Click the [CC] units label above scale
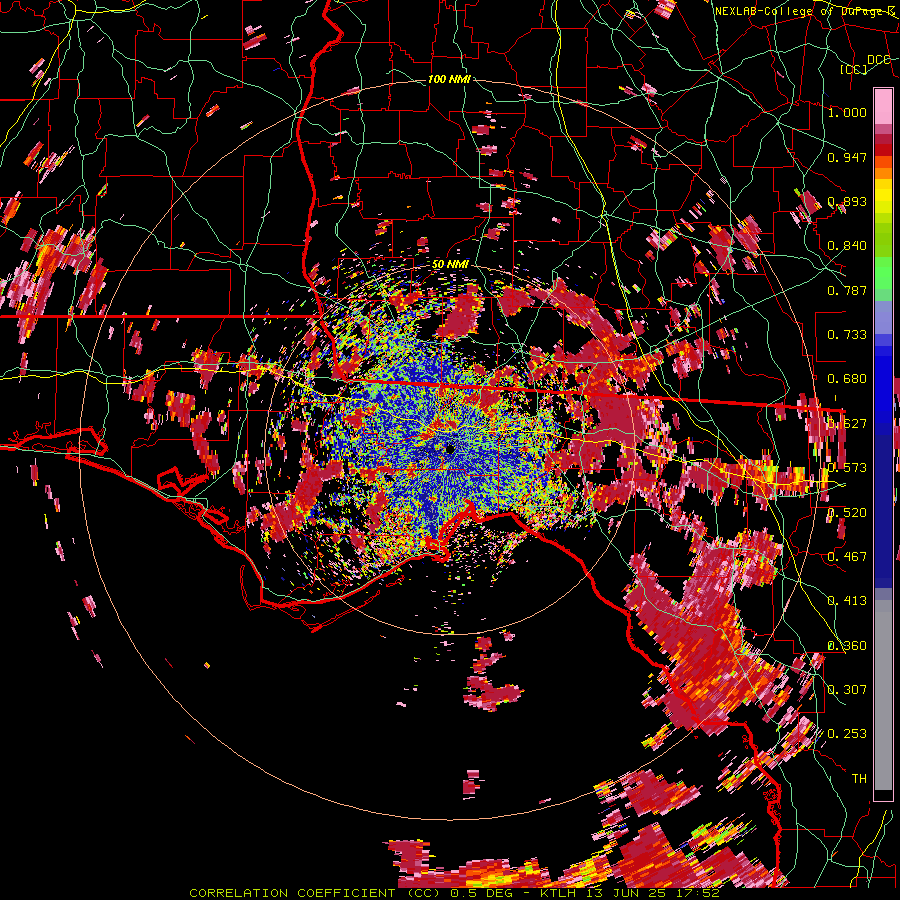The image size is (900, 900). [854, 70]
